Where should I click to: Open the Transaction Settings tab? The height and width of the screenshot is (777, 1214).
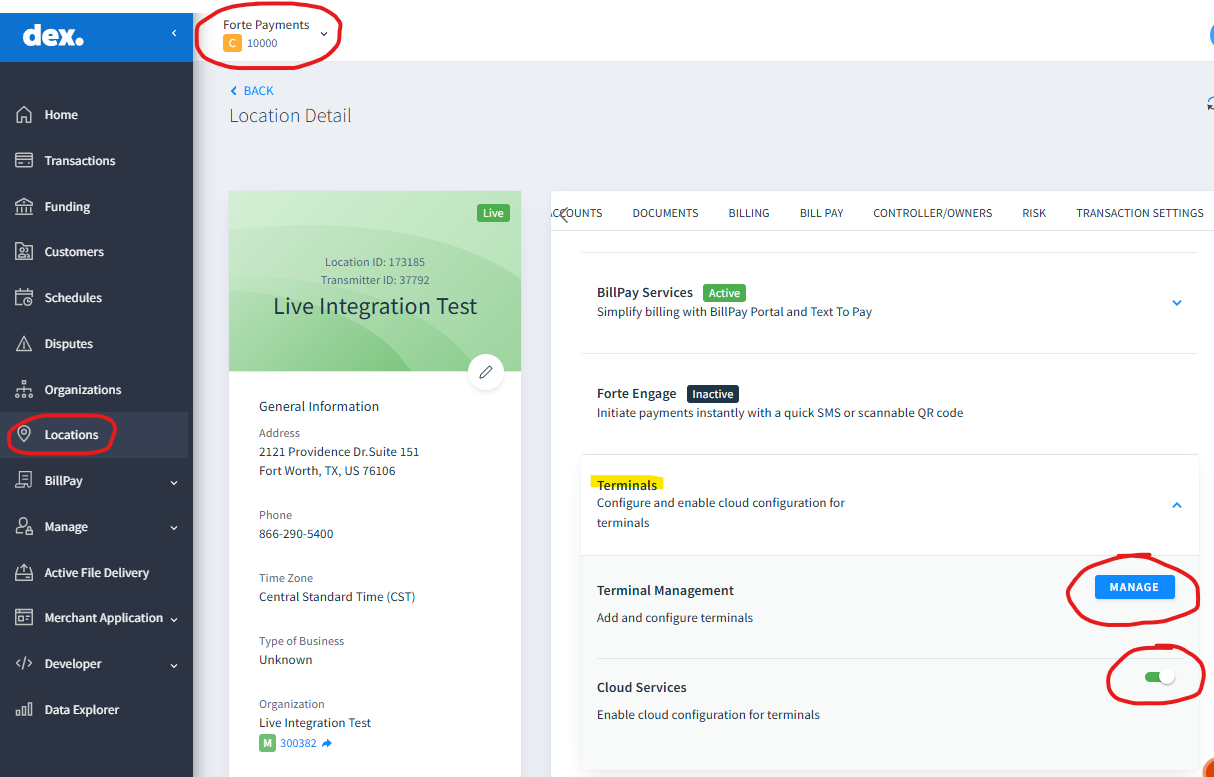click(1140, 213)
